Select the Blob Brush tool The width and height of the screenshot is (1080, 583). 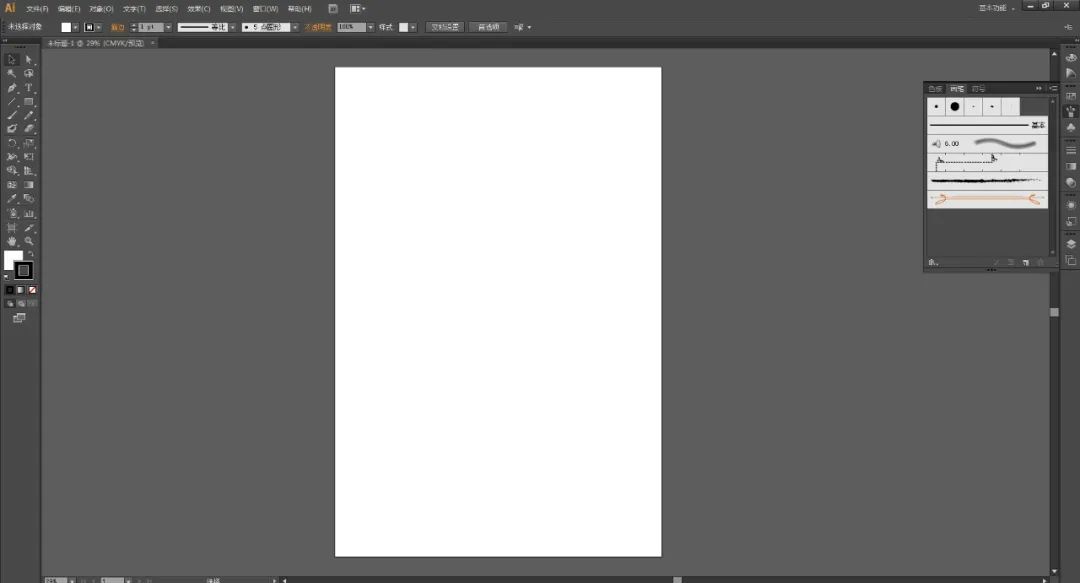(x=12, y=128)
